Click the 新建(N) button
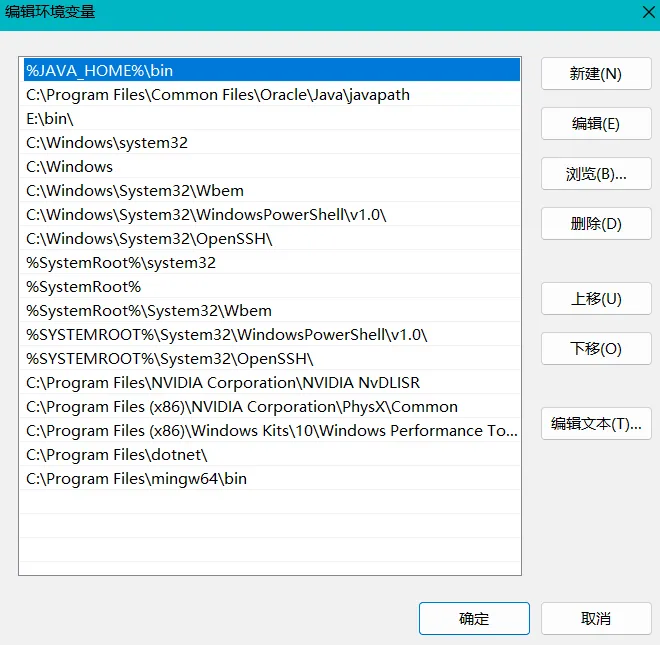The width and height of the screenshot is (660, 645). [x=596, y=74]
